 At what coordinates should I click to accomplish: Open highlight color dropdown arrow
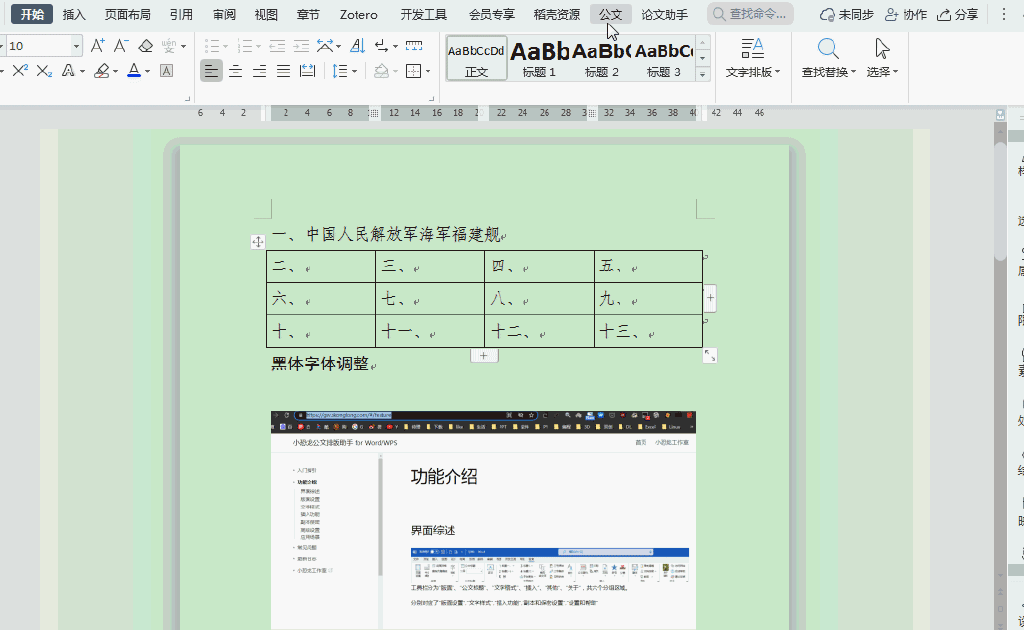116,71
